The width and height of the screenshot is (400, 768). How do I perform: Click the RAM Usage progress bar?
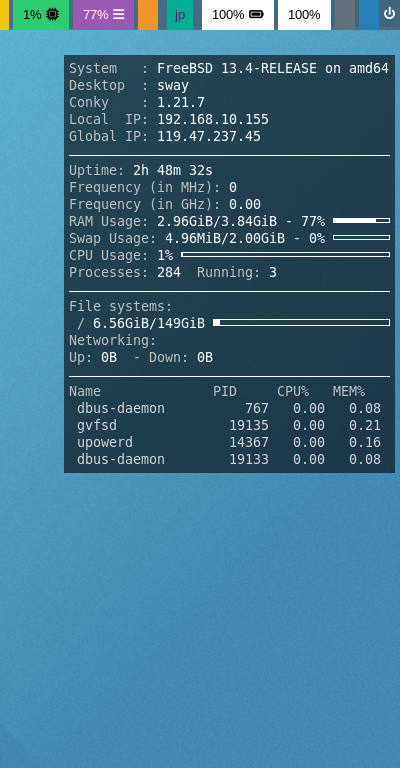point(361,221)
